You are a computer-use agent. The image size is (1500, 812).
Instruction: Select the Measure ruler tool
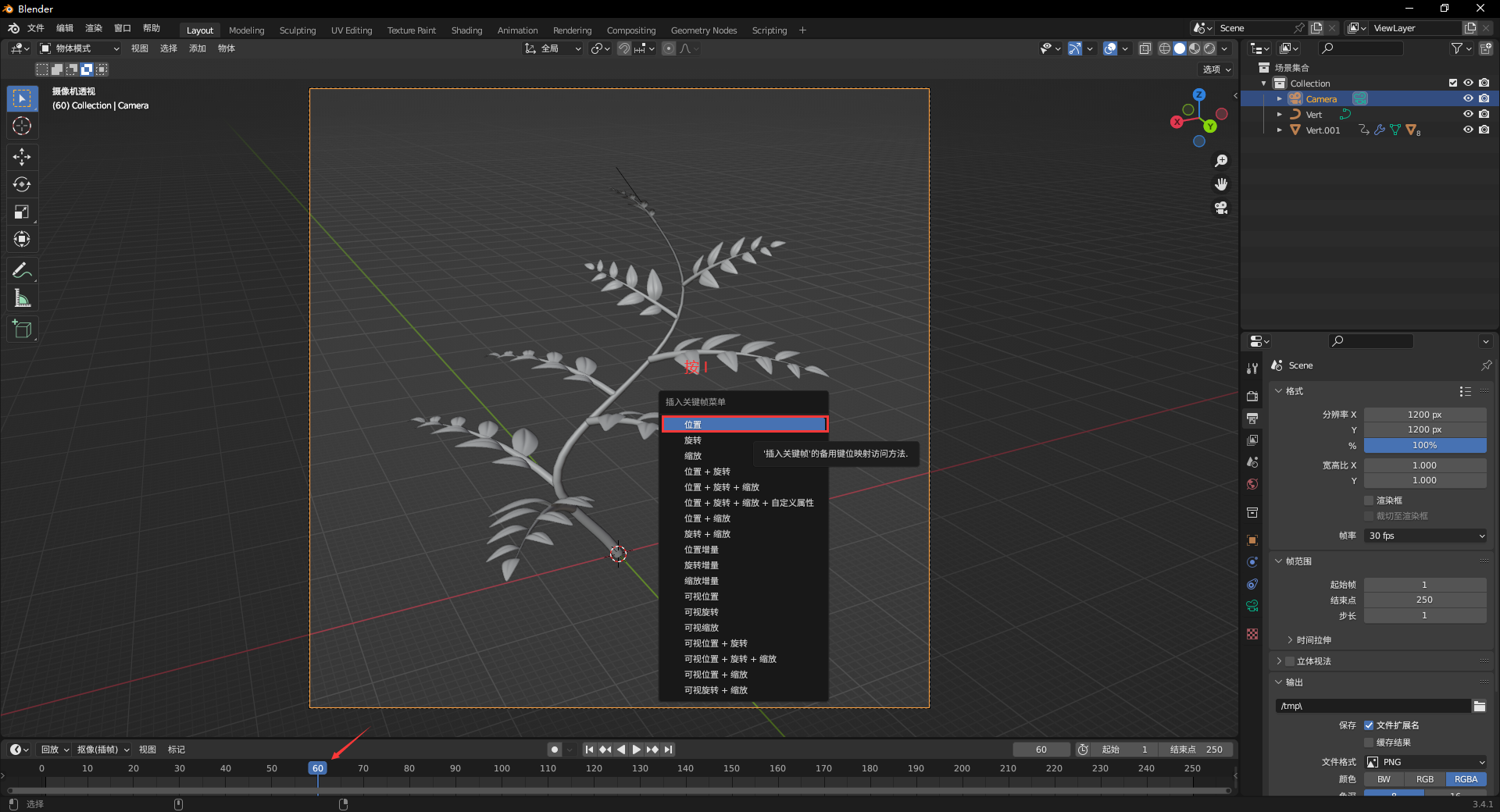point(22,298)
